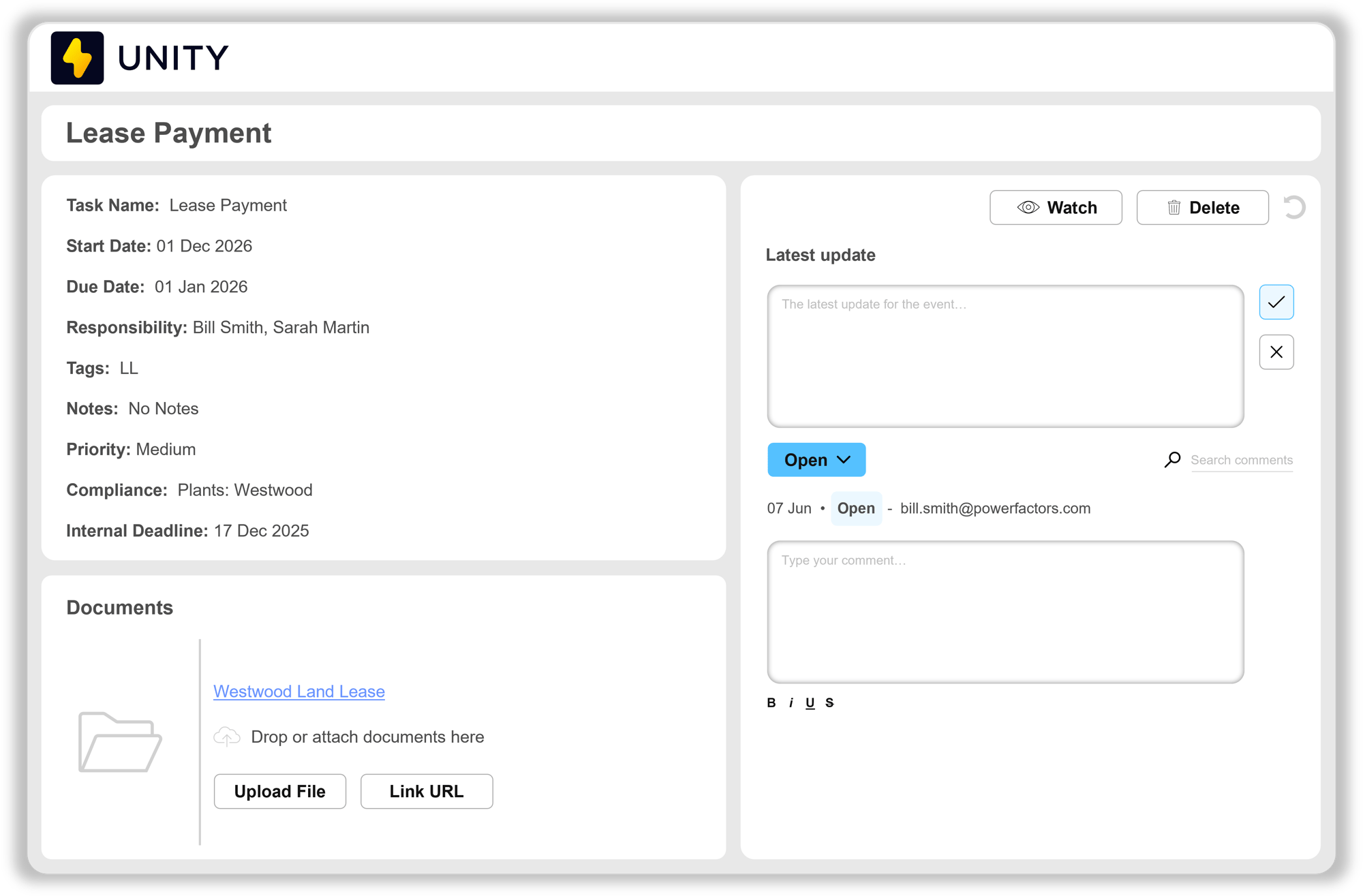Delete the Lease Payment task
Screen dimensions: 1363x896
[1202, 208]
